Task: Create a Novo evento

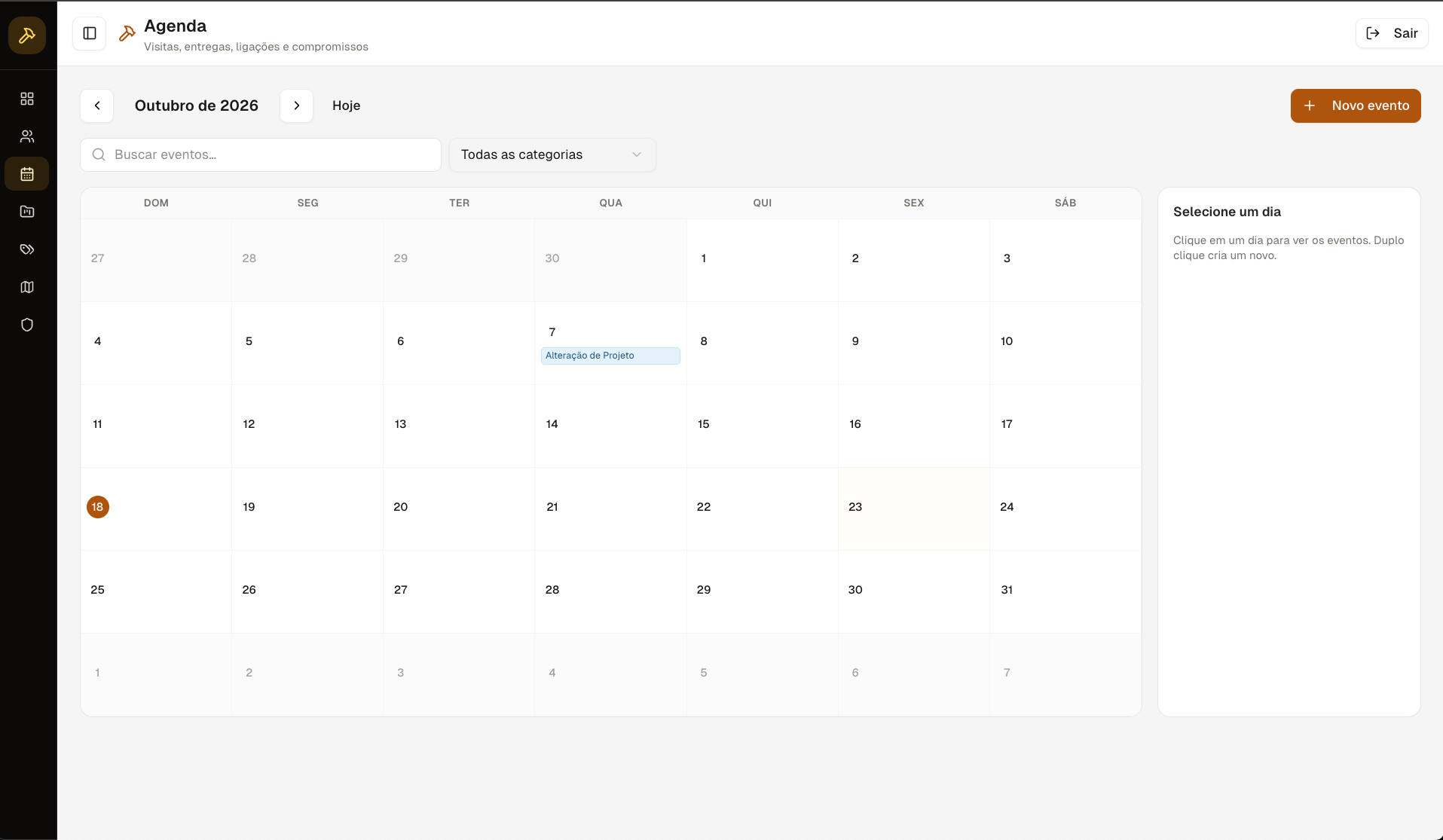Action: tap(1356, 105)
